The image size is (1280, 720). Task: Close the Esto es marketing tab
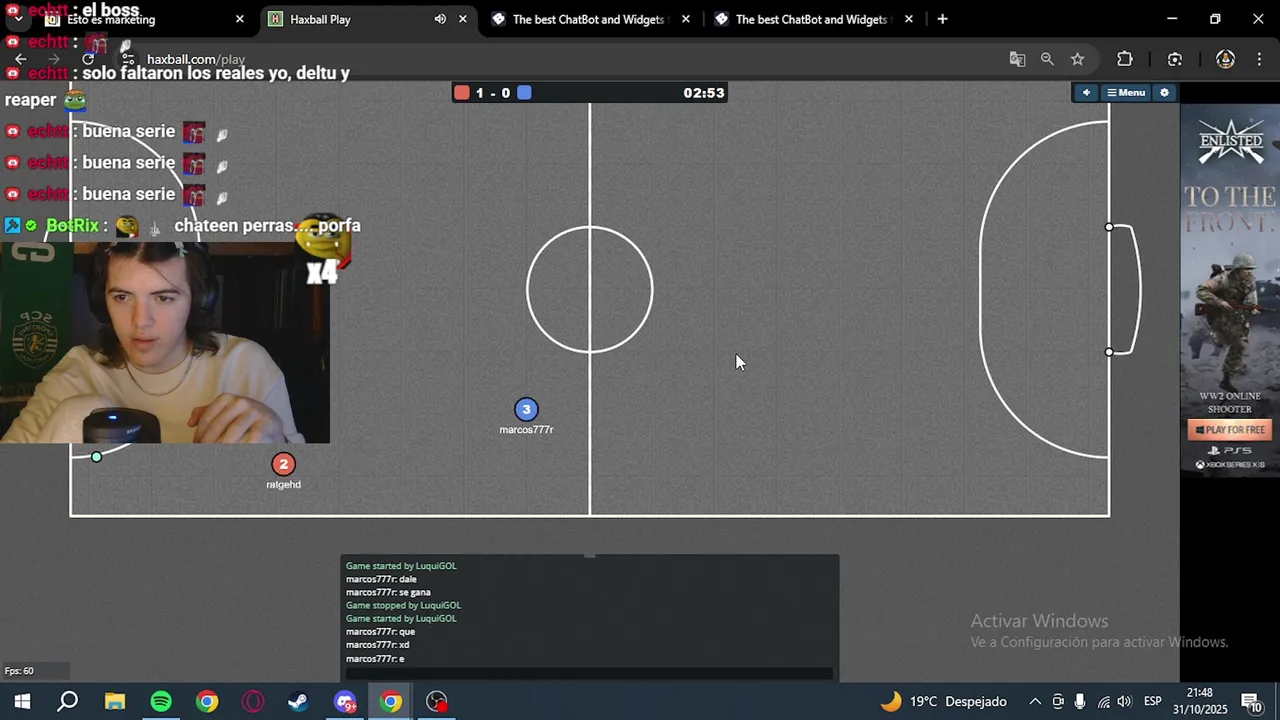[239, 19]
